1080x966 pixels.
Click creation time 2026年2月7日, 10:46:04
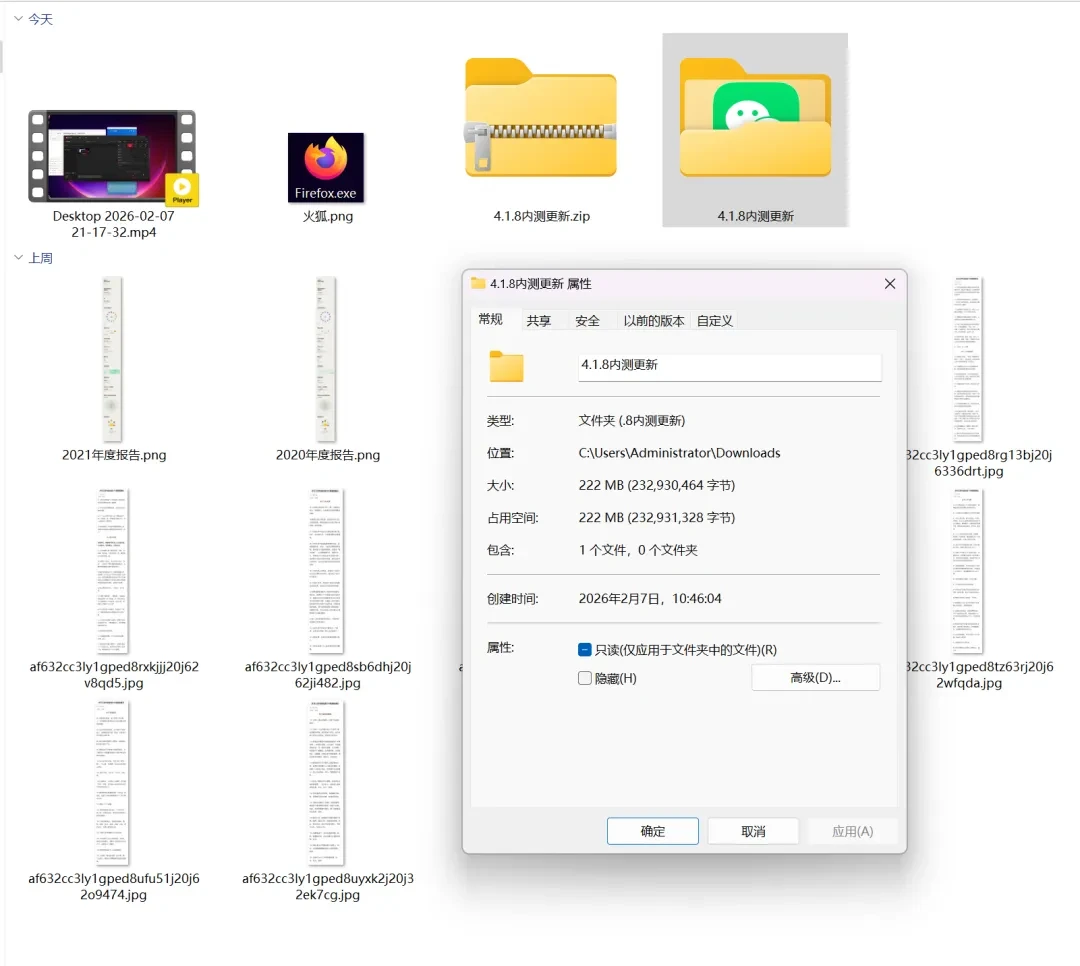[650, 598]
